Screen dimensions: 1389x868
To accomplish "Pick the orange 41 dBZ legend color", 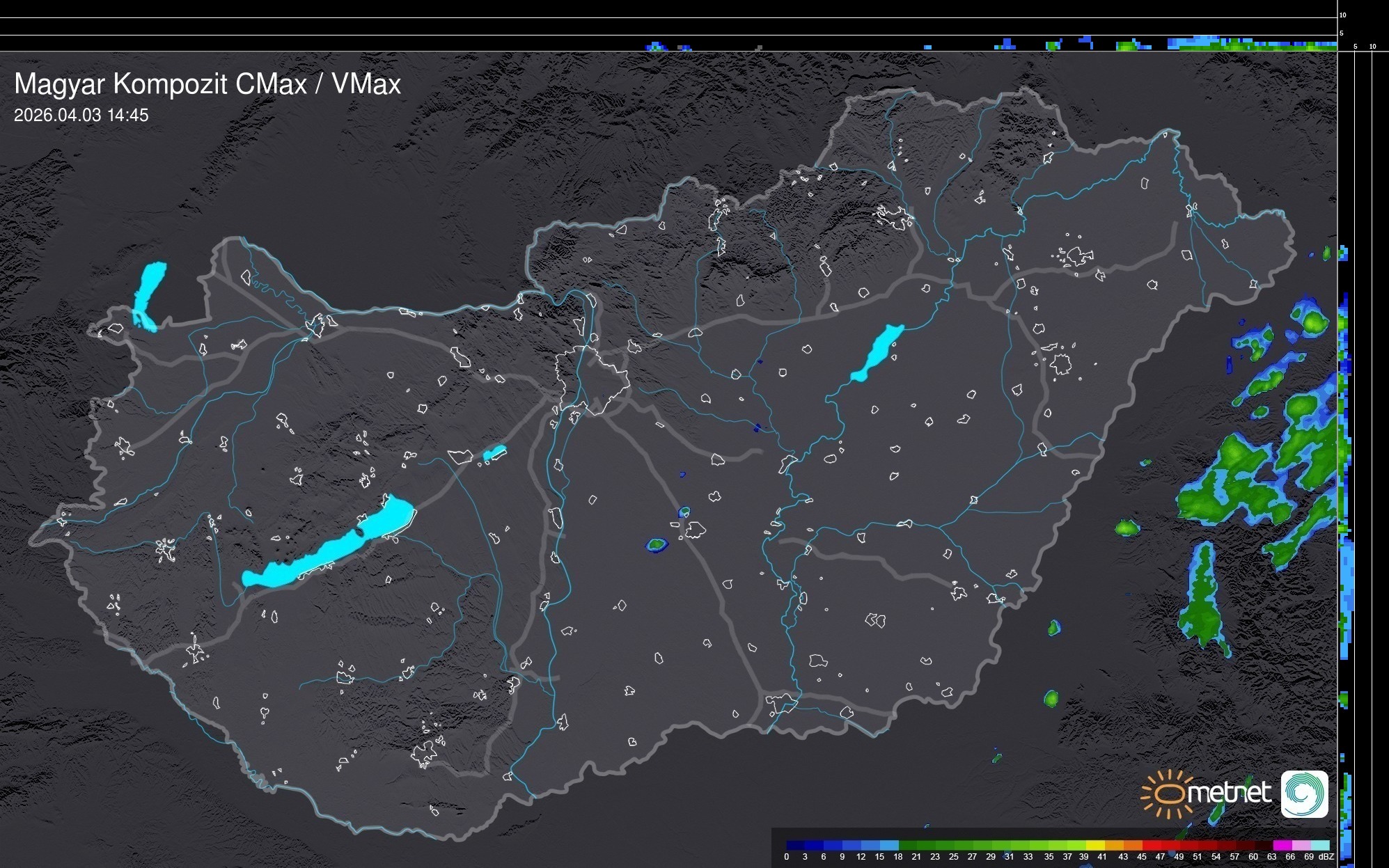I will coord(1114,845).
